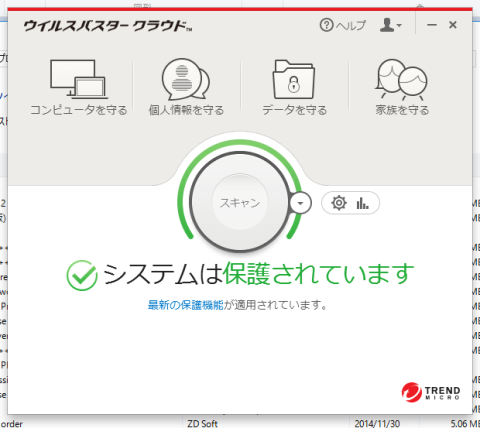The image size is (480, 428).
Task: Click the green checkmark status icon
Action: [82, 275]
